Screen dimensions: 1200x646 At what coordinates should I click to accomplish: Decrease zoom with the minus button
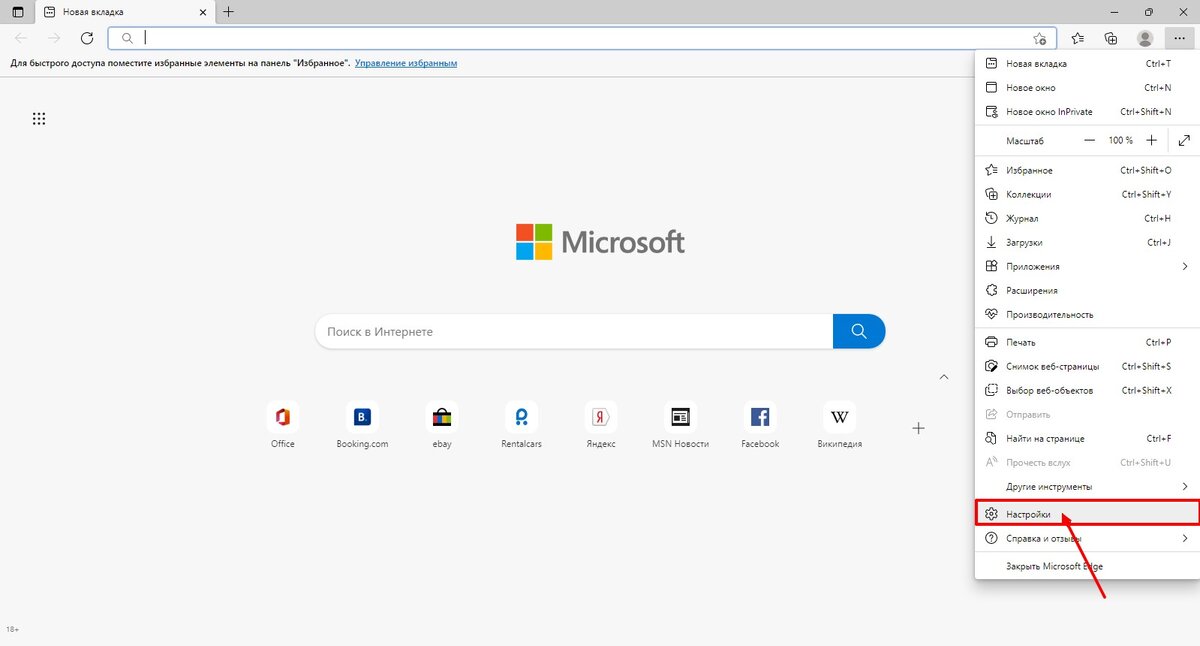pos(1090,141)
